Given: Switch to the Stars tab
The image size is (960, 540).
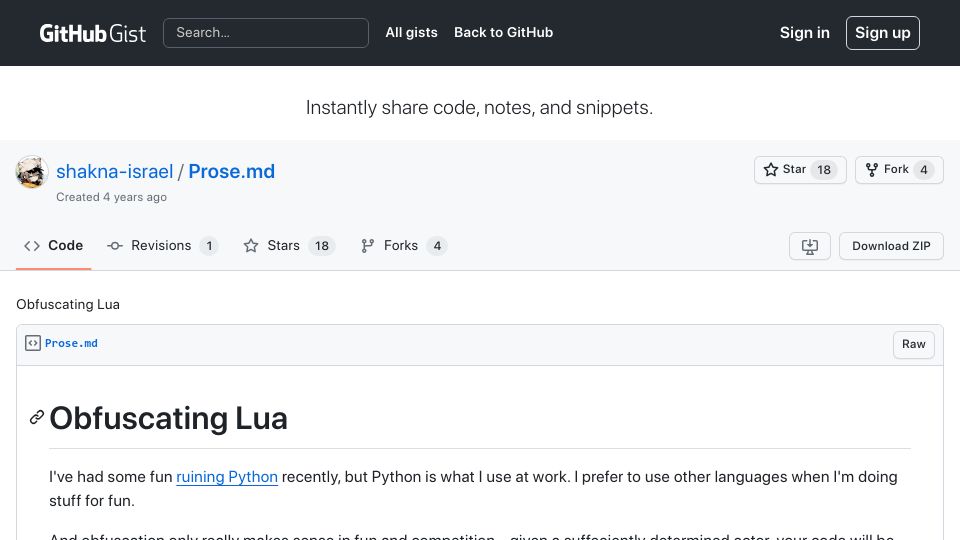Looking at the screenshot, I should point(289,246).
